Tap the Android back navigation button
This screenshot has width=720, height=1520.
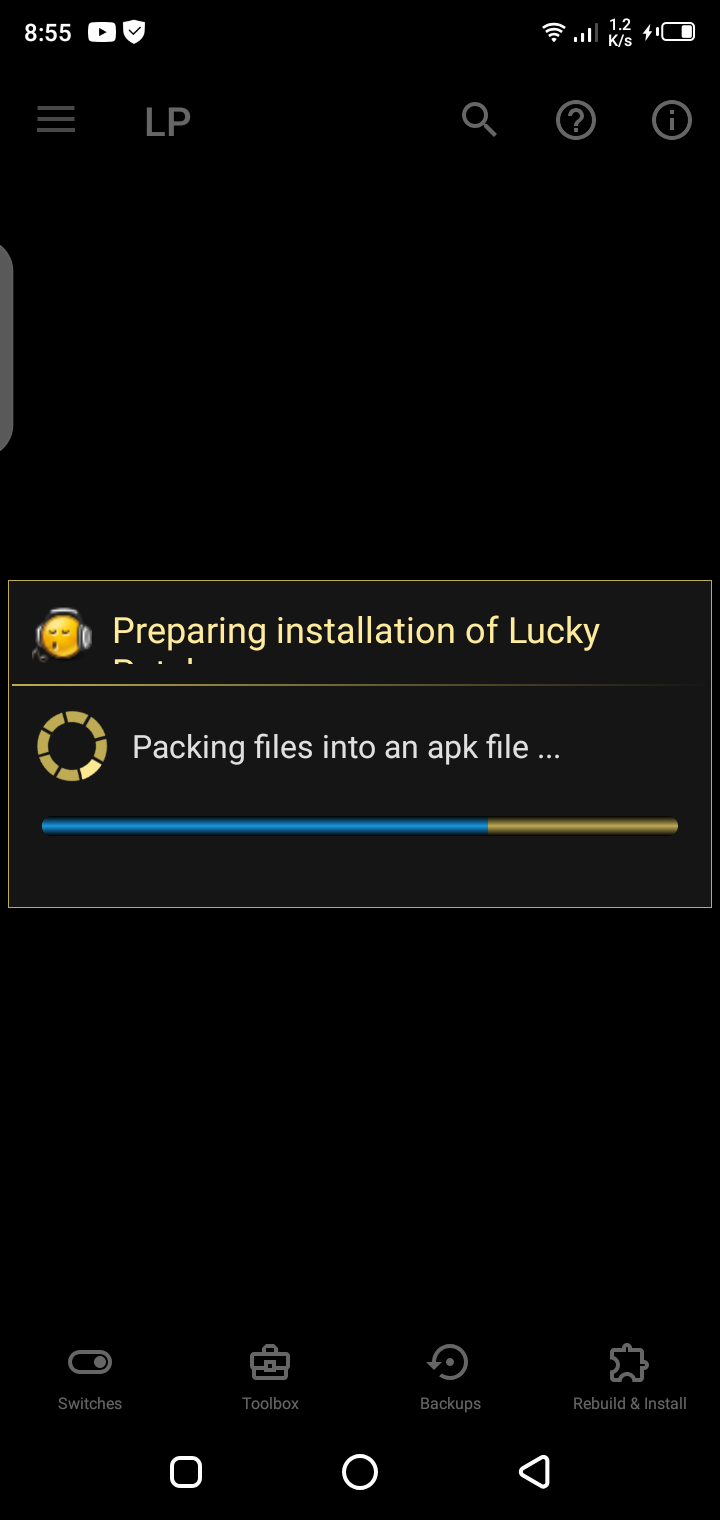point(535,1472)
